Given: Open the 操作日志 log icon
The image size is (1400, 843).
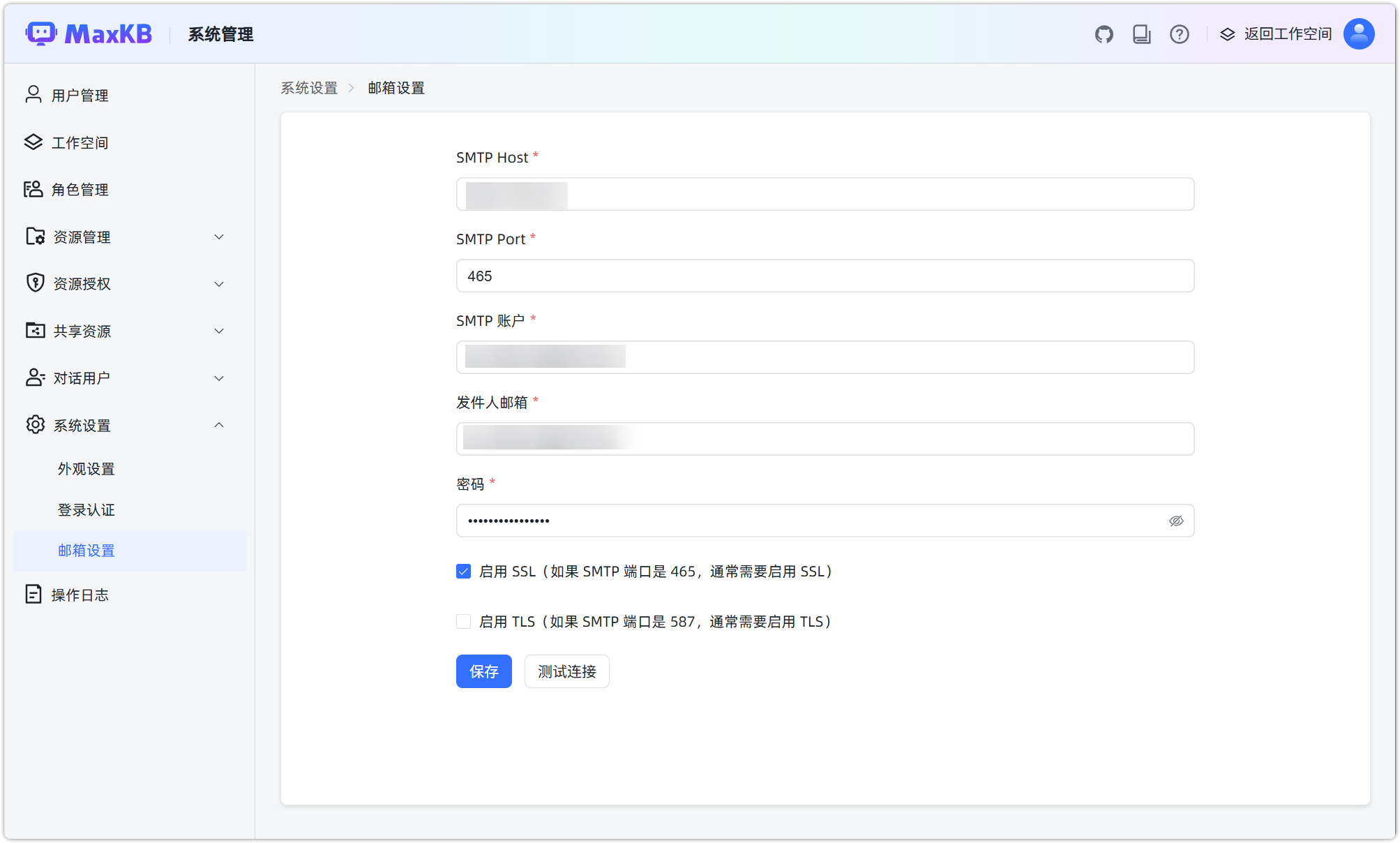Looking at the screenshot, I should [x=33, y=594].
